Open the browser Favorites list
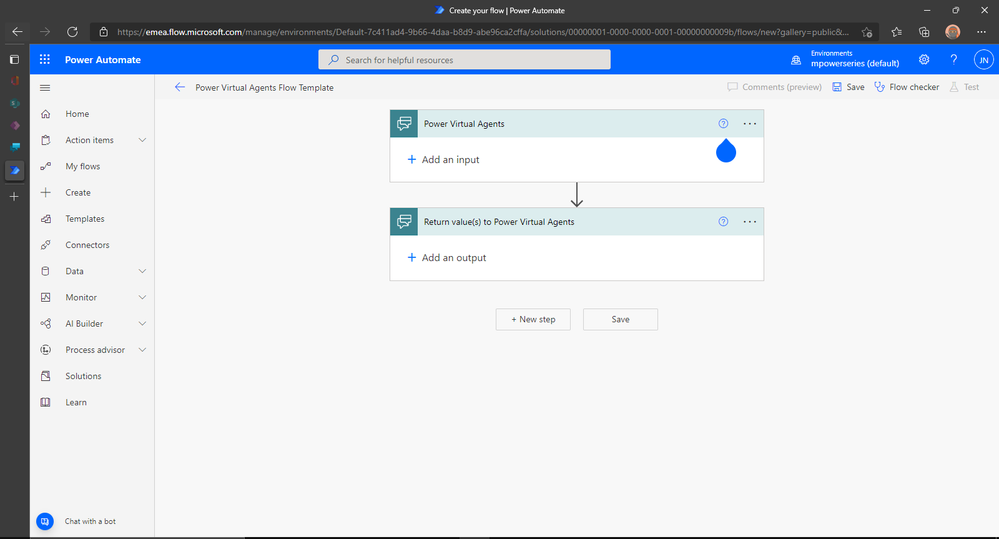 (896, 32)
